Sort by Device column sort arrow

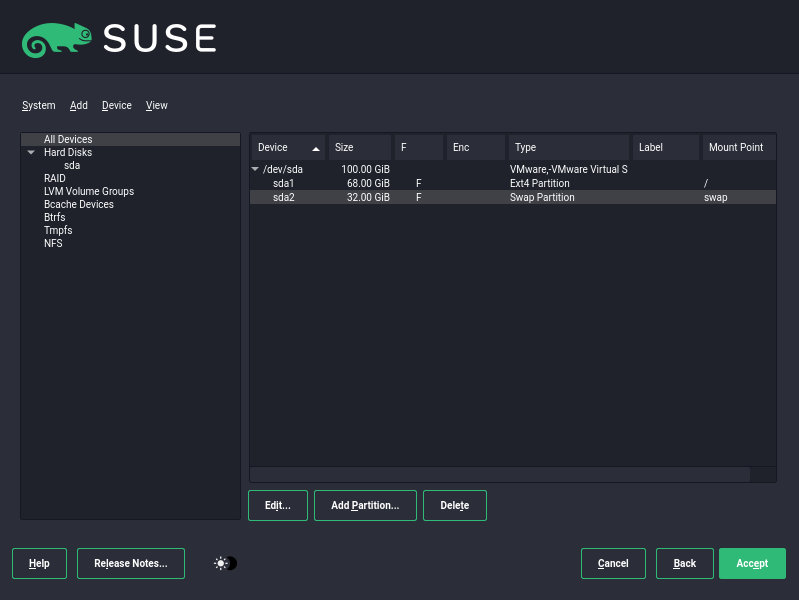click(x=316, y=148)
